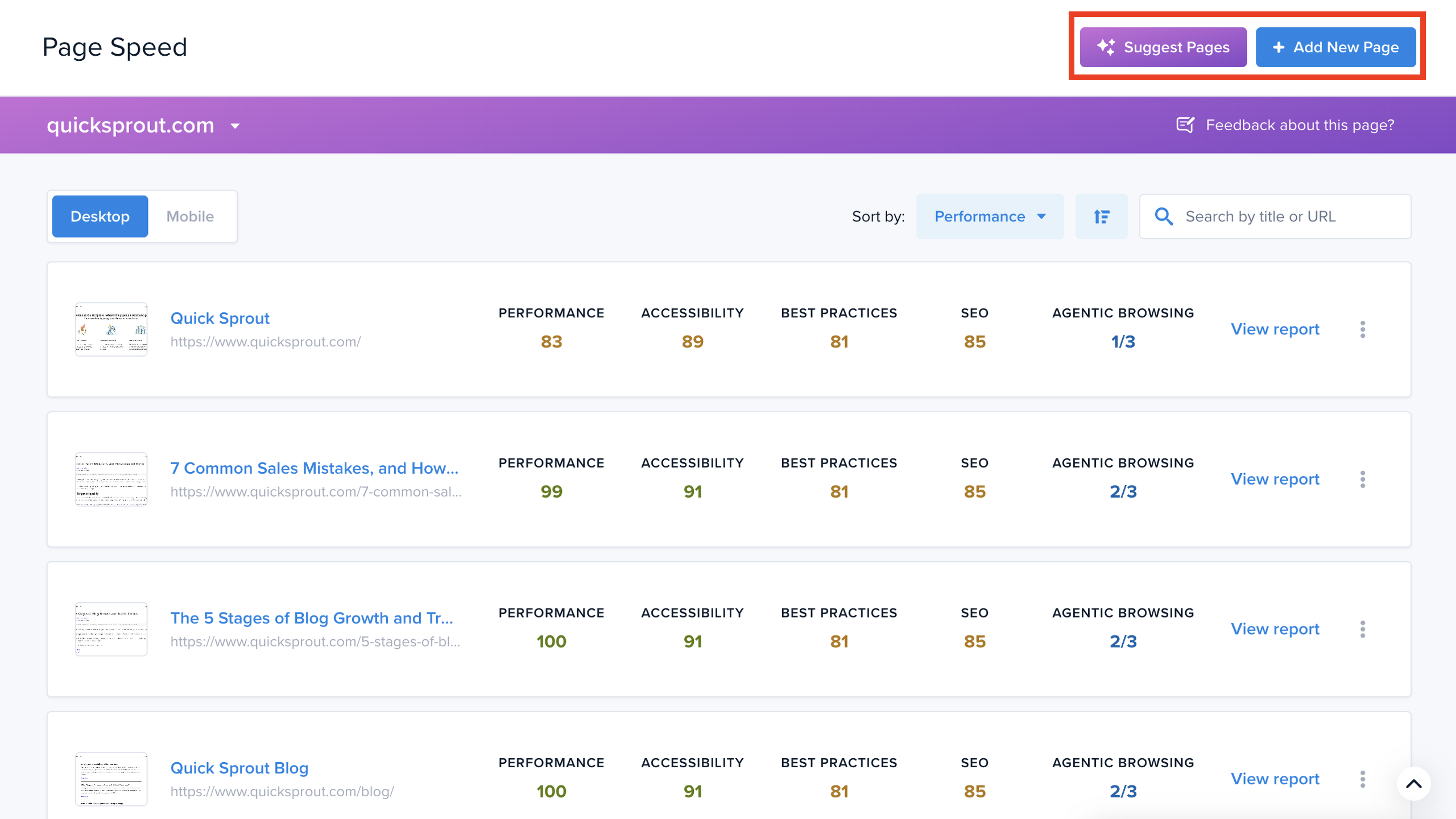Viewport: 1456px width, 819px height.
Task: Open The 5 Stages of Blog Growth thumbnail
Action: [x=111, y=629]
